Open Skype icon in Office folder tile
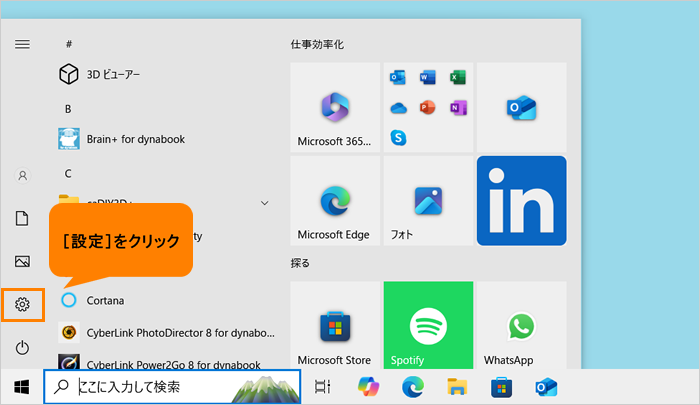 [x=398, y=138]
